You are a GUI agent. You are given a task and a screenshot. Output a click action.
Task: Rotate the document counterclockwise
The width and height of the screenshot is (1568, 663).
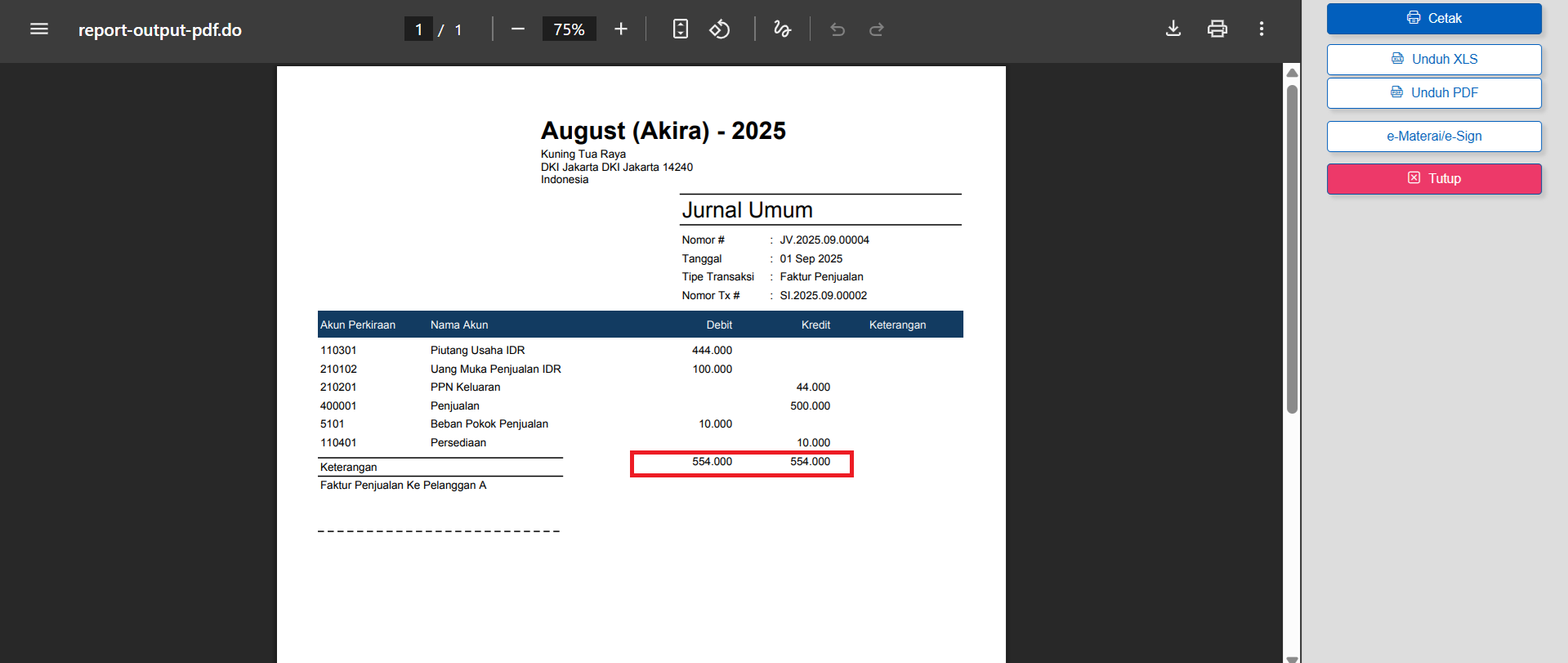click(x=719, y=29)
